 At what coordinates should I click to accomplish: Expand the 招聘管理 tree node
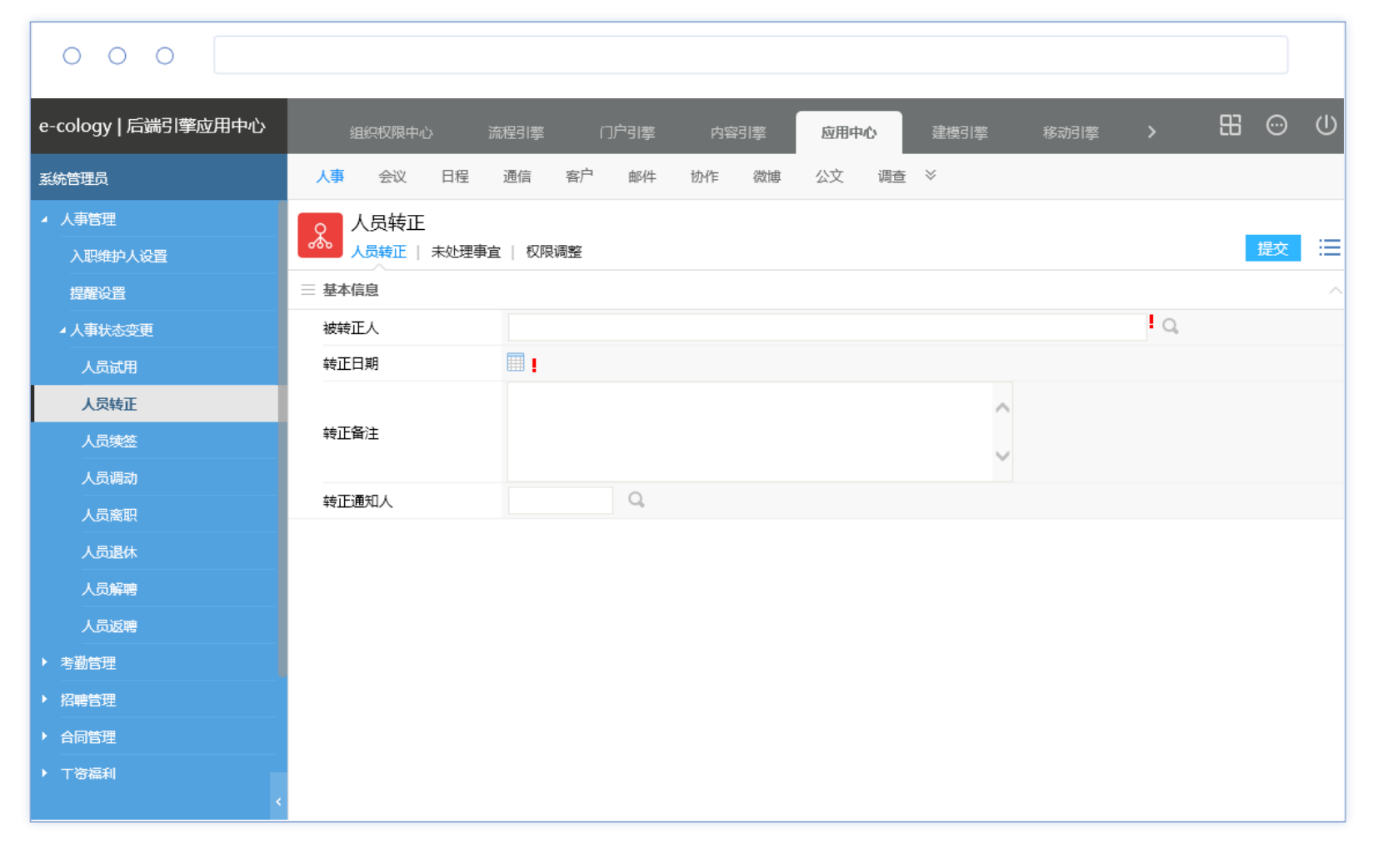click(x=45, y=699)
